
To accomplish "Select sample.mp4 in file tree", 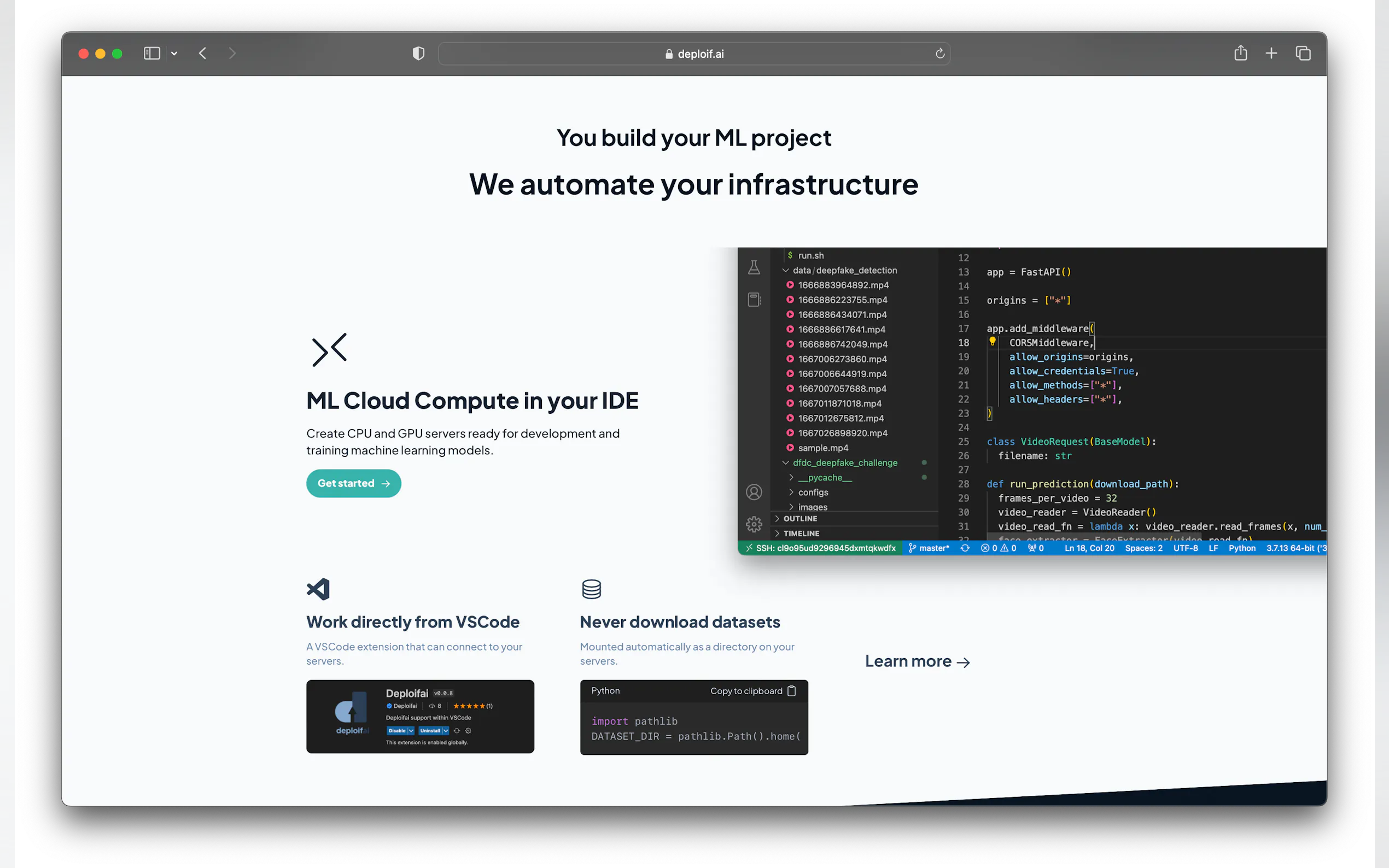I will coord(822,448).
